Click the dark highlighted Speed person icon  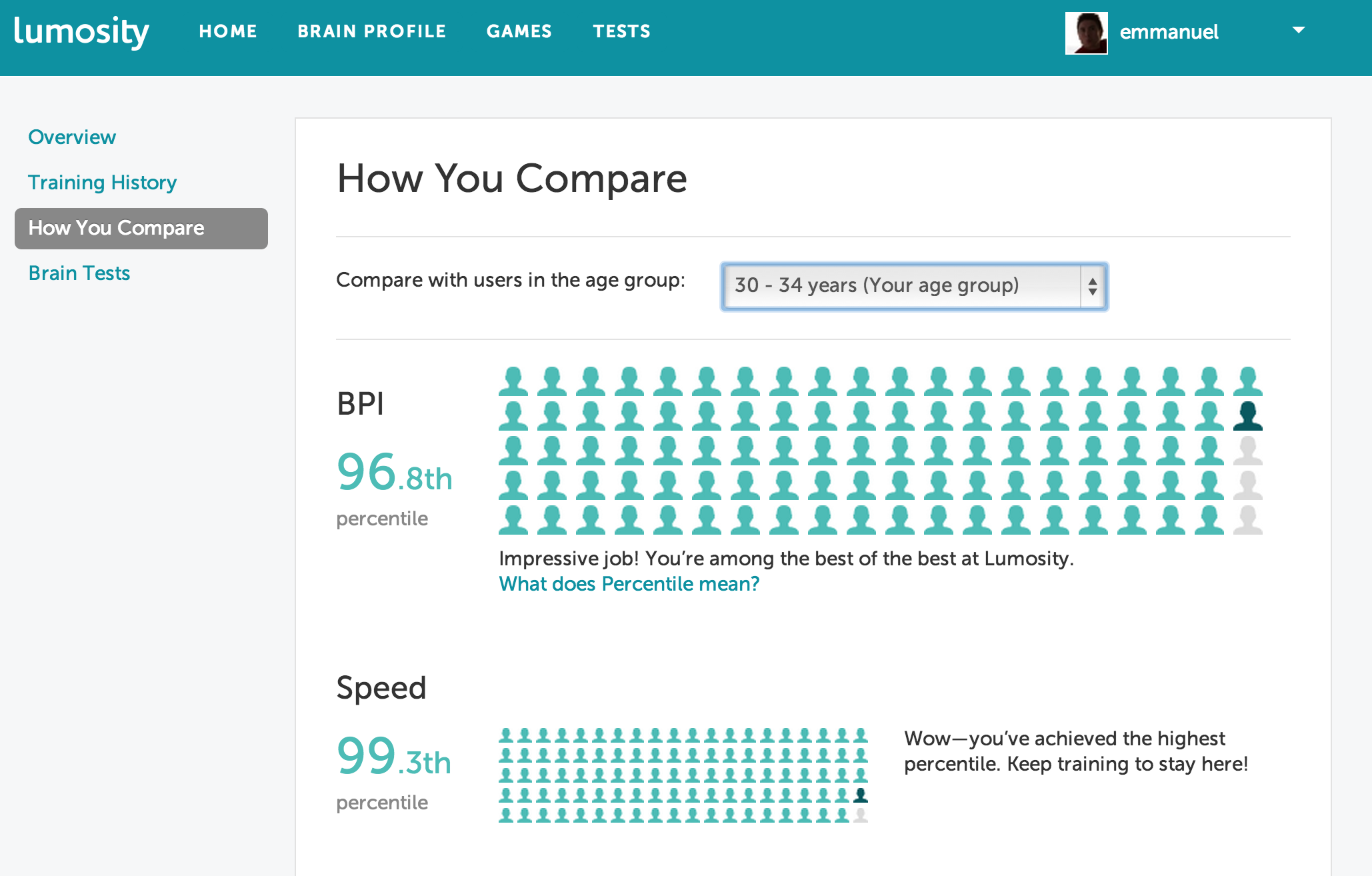click(x=861, y=795)
